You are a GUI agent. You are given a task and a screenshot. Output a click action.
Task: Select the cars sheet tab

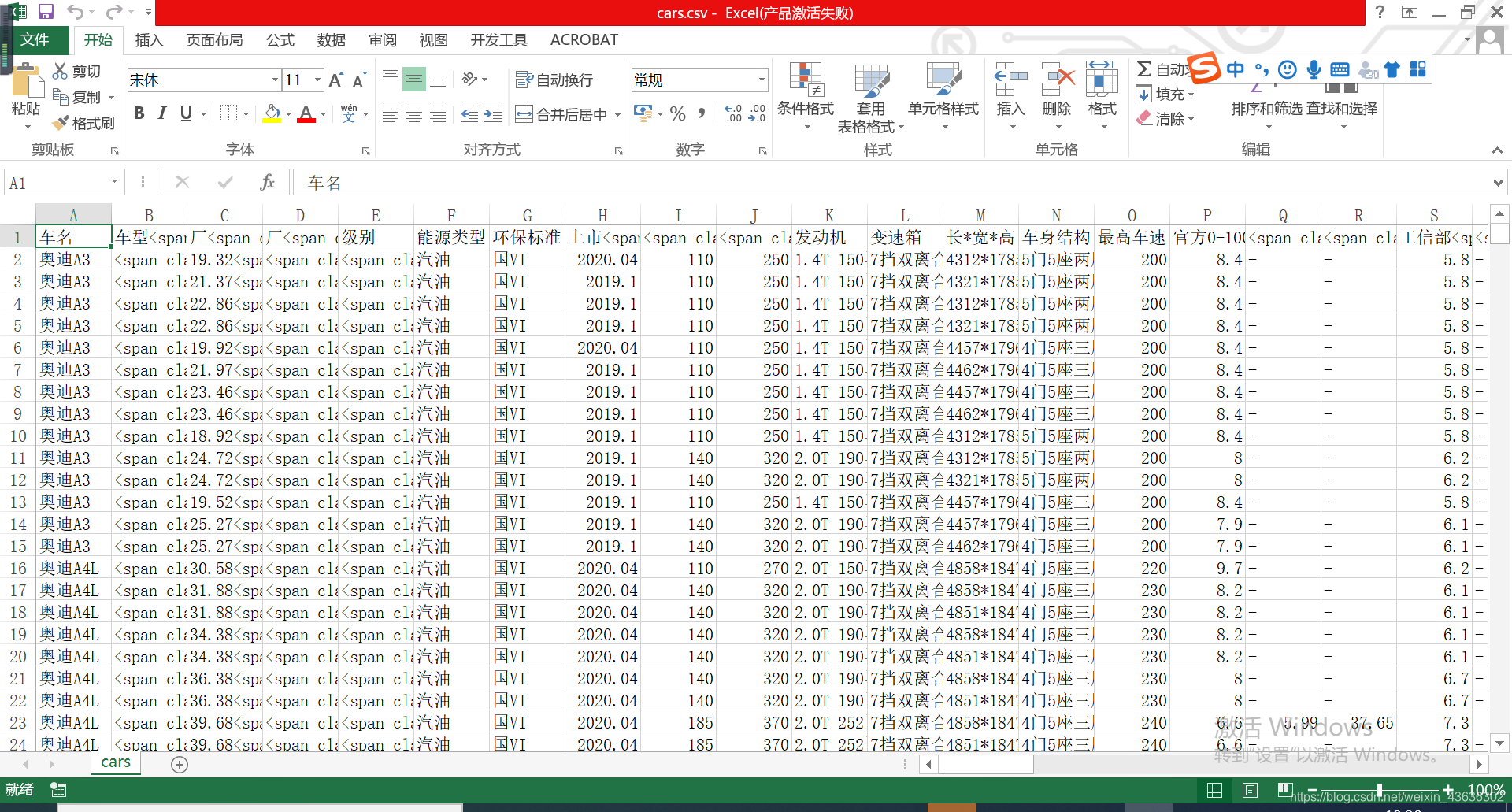point(116,762)
